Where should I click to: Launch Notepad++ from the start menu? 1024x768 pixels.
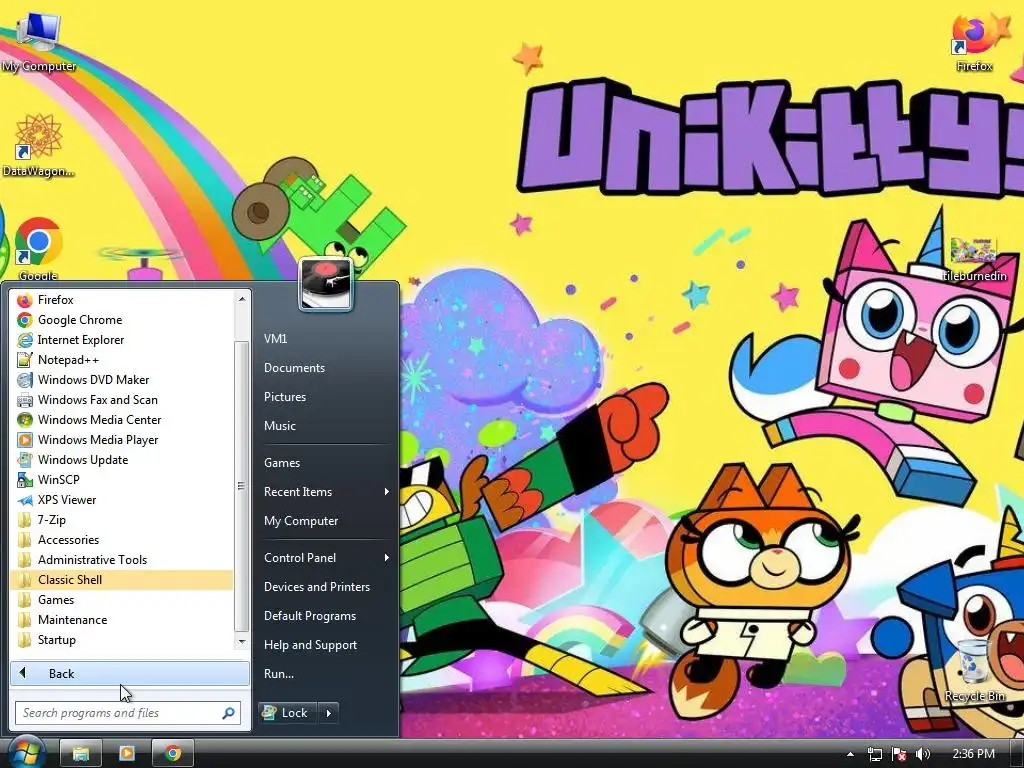pos(122,360)
